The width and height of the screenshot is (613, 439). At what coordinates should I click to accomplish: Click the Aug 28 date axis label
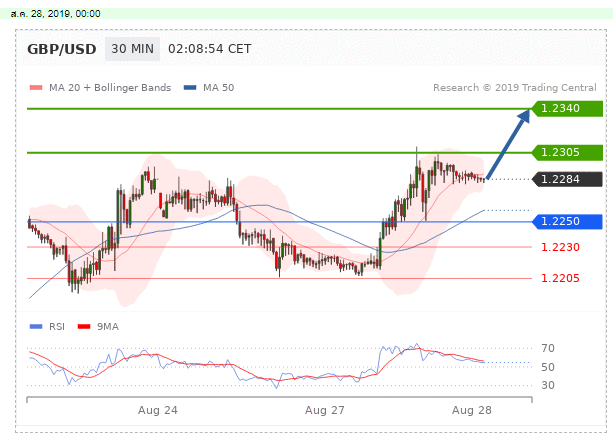pyautogui.click(x=472, y=410)
